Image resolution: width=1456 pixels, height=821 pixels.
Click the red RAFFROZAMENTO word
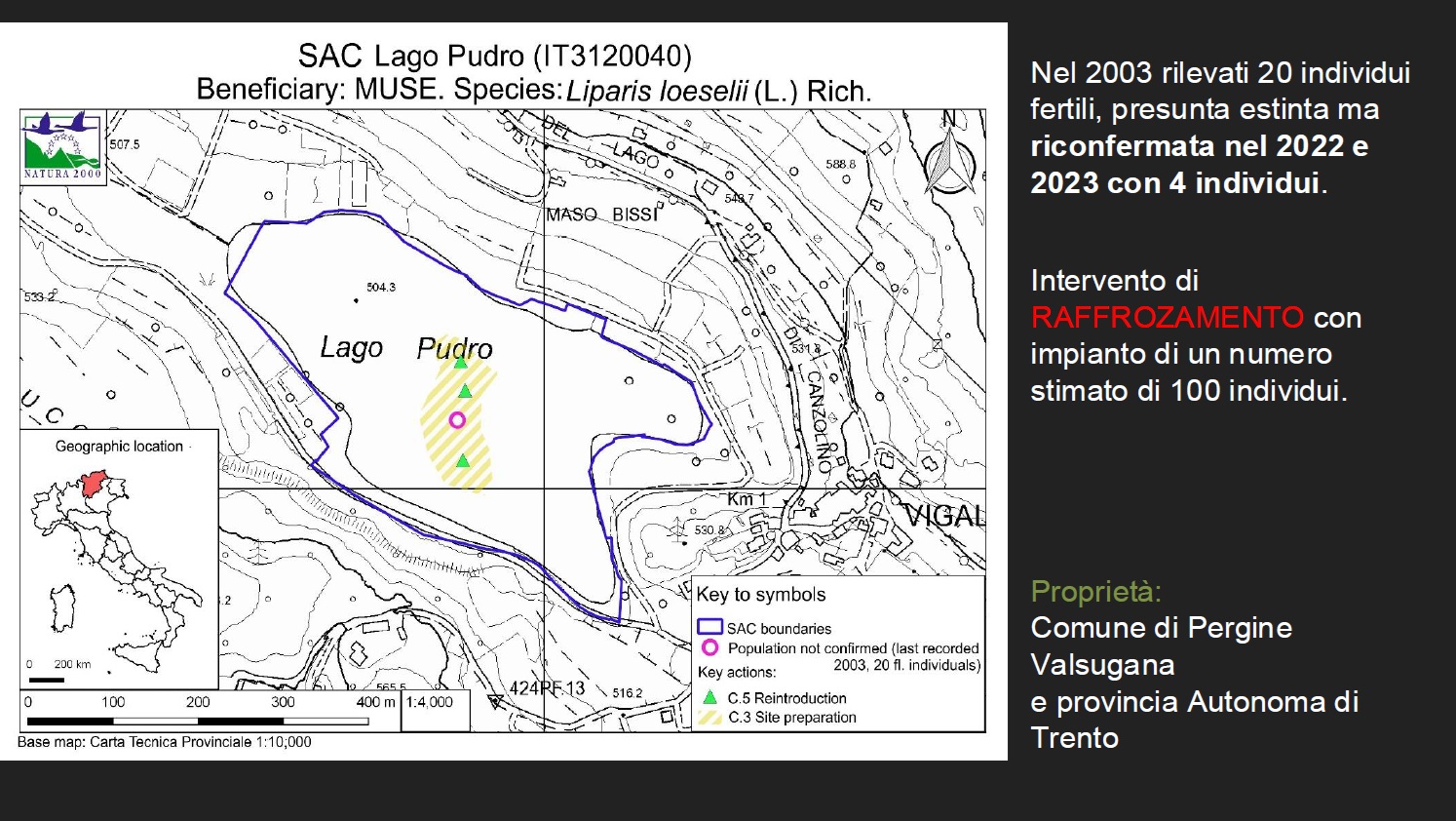click(1167, 317)
